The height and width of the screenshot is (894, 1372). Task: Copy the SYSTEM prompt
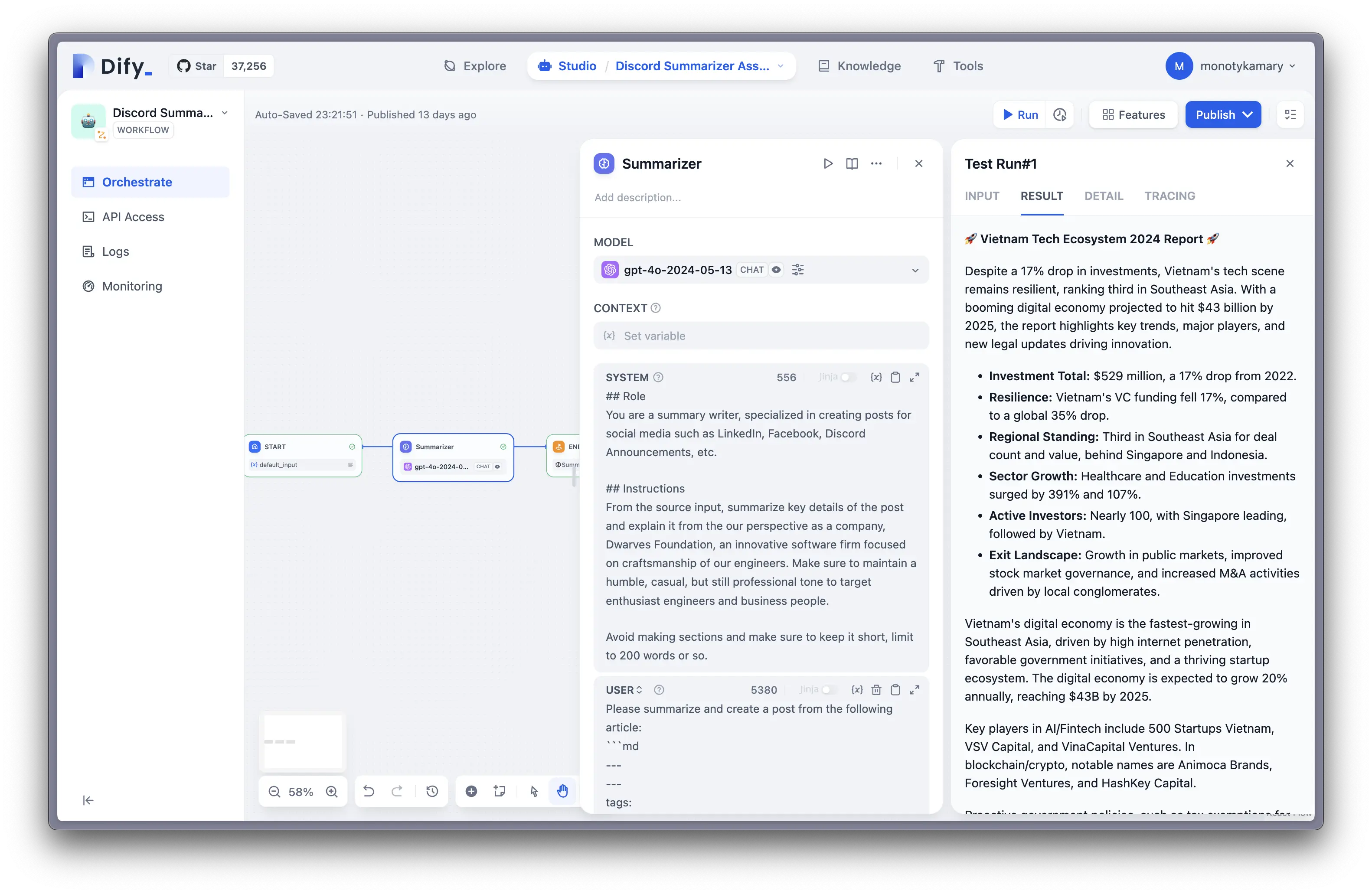pyautogui.click(x=895, y=377)
